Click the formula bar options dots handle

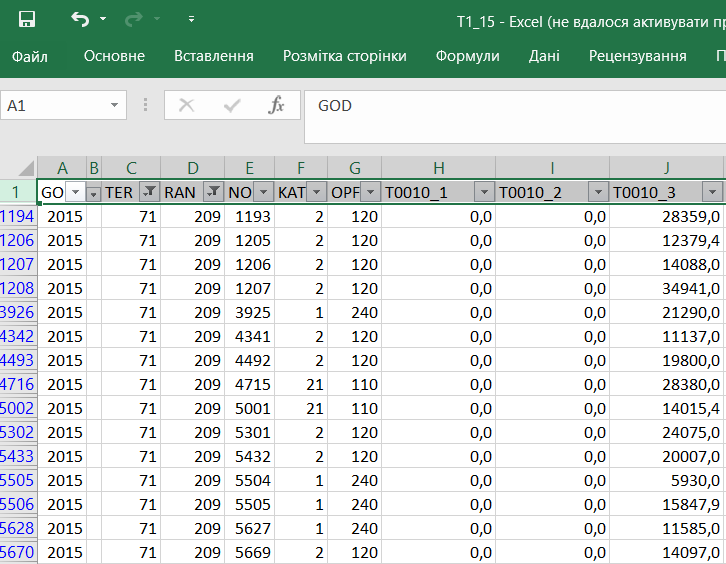pos(145,105)
